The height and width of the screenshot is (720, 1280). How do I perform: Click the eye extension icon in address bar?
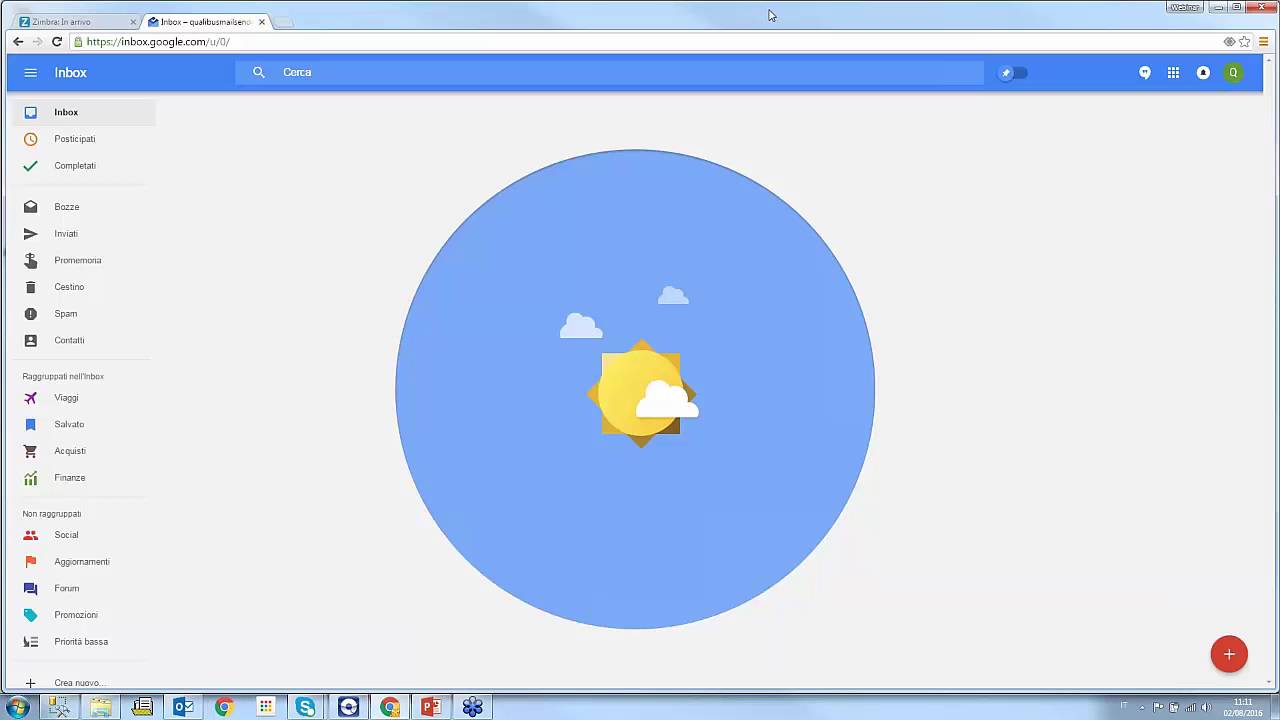[x=1229, y=42]
